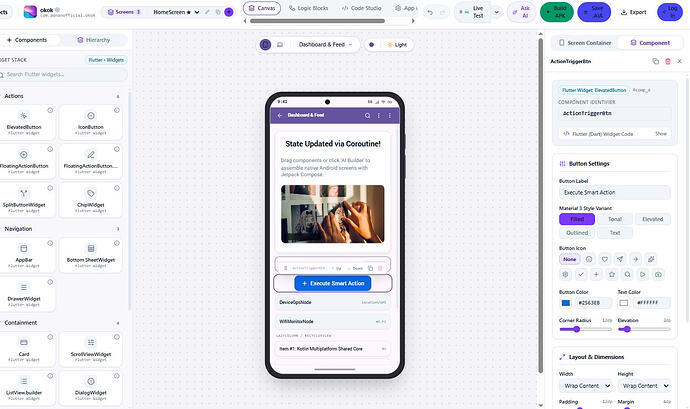The image size is (690, 409).
Task: Choose the play triangle button icon
Action: [642, 274]
